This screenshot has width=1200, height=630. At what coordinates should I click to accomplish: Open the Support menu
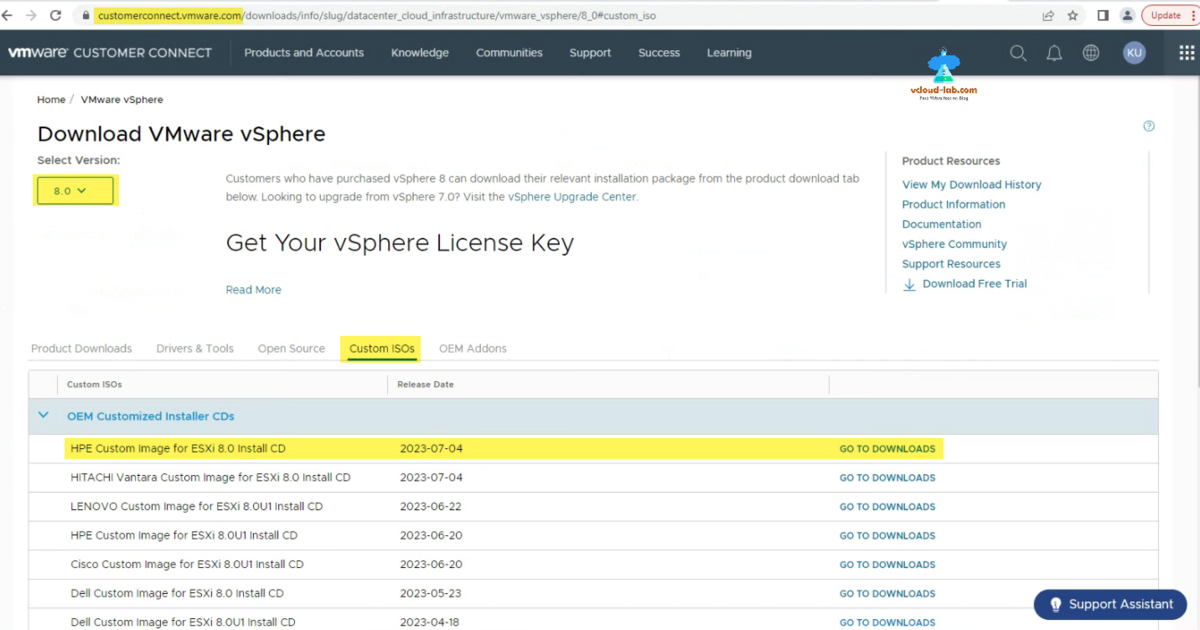pos(590,53)
